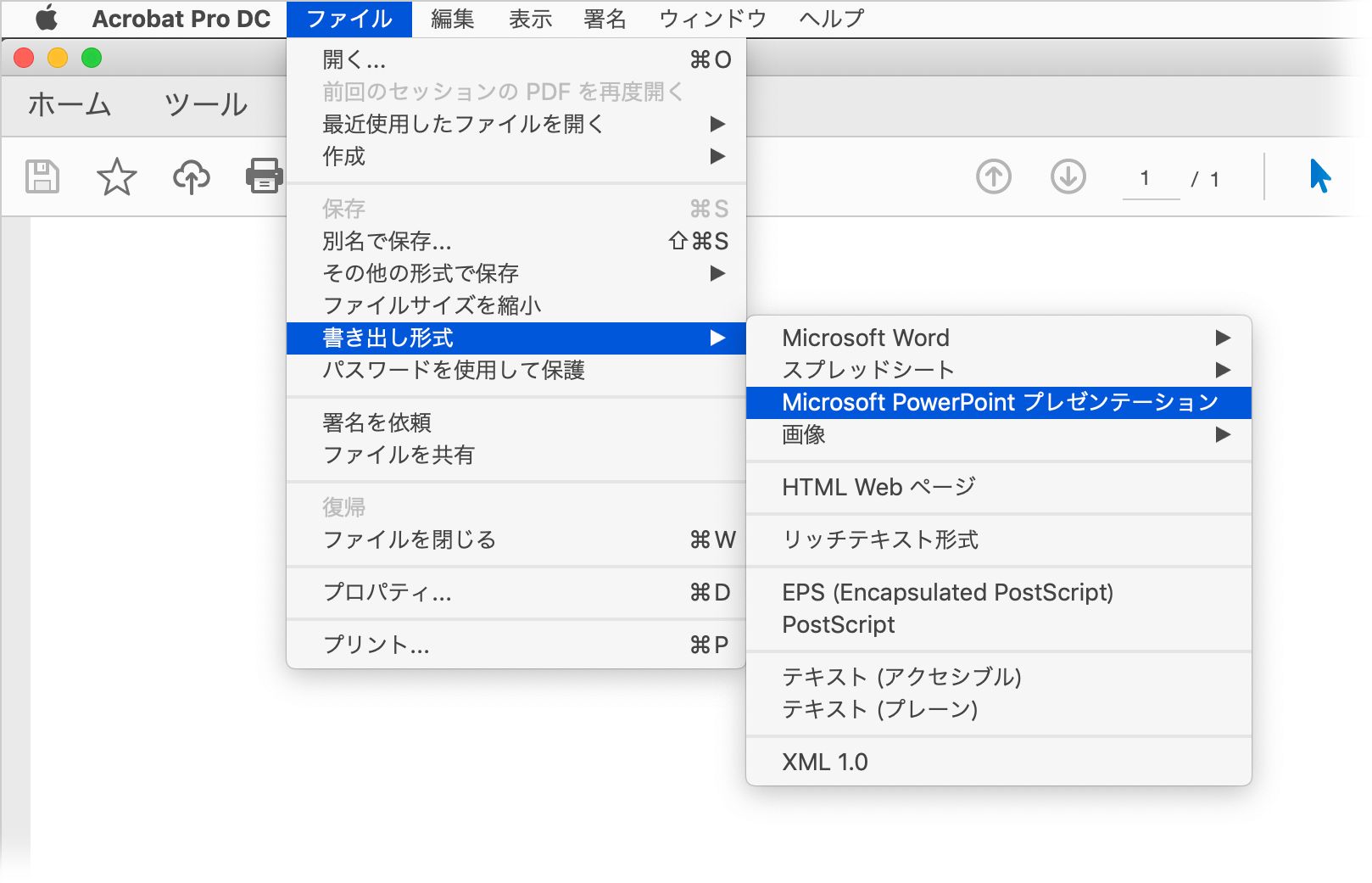Click the yellow minimize window button

click(x=58, y=58)
